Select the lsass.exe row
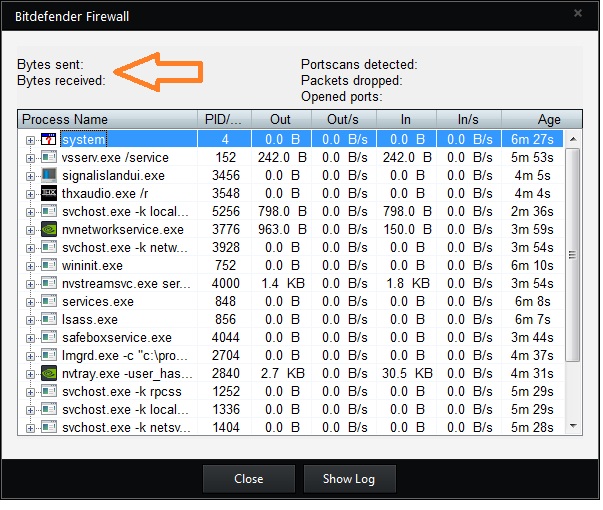 tap(290, 320)
